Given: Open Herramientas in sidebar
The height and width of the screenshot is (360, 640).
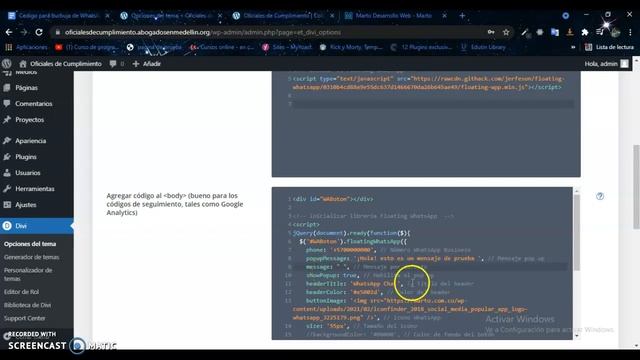Looking at the screenshot, I should pos(34,189).
